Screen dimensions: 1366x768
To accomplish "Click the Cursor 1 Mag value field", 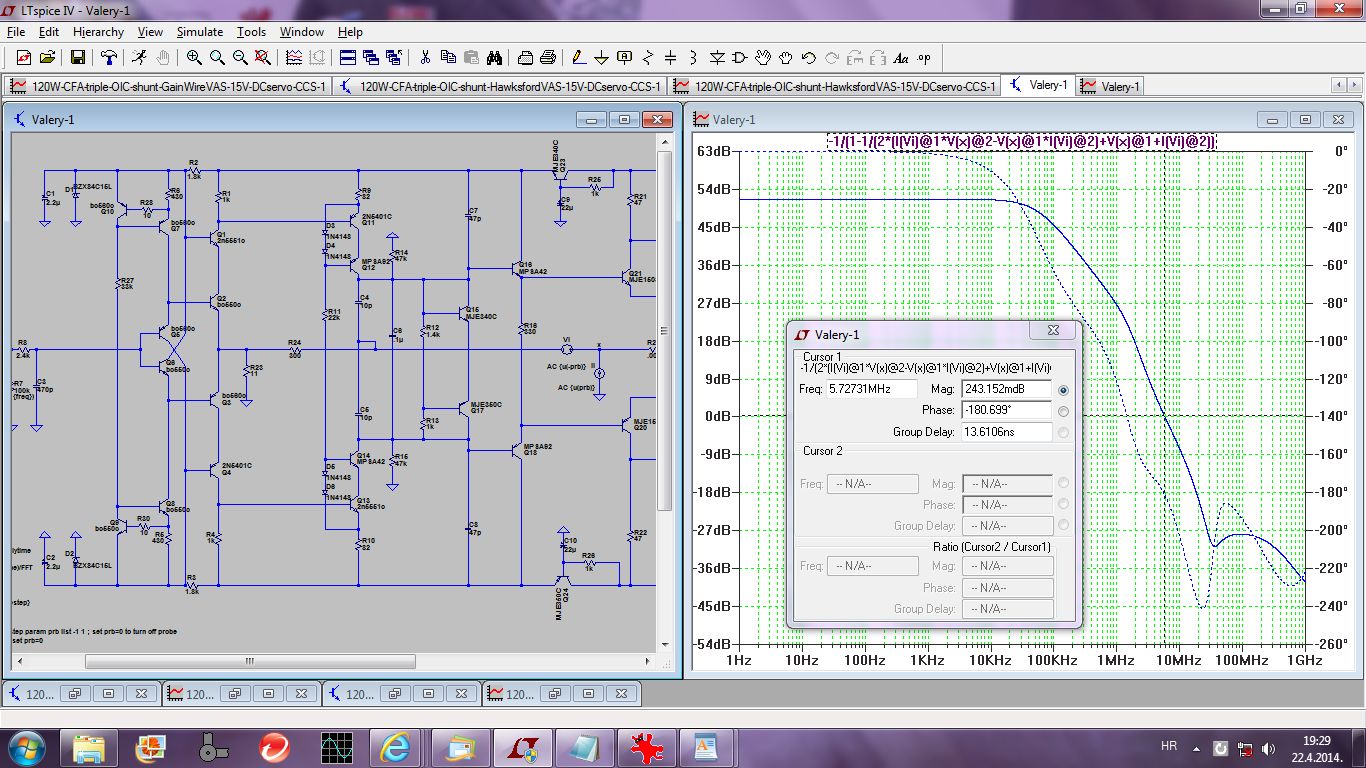I will (x=1007, y=389).
